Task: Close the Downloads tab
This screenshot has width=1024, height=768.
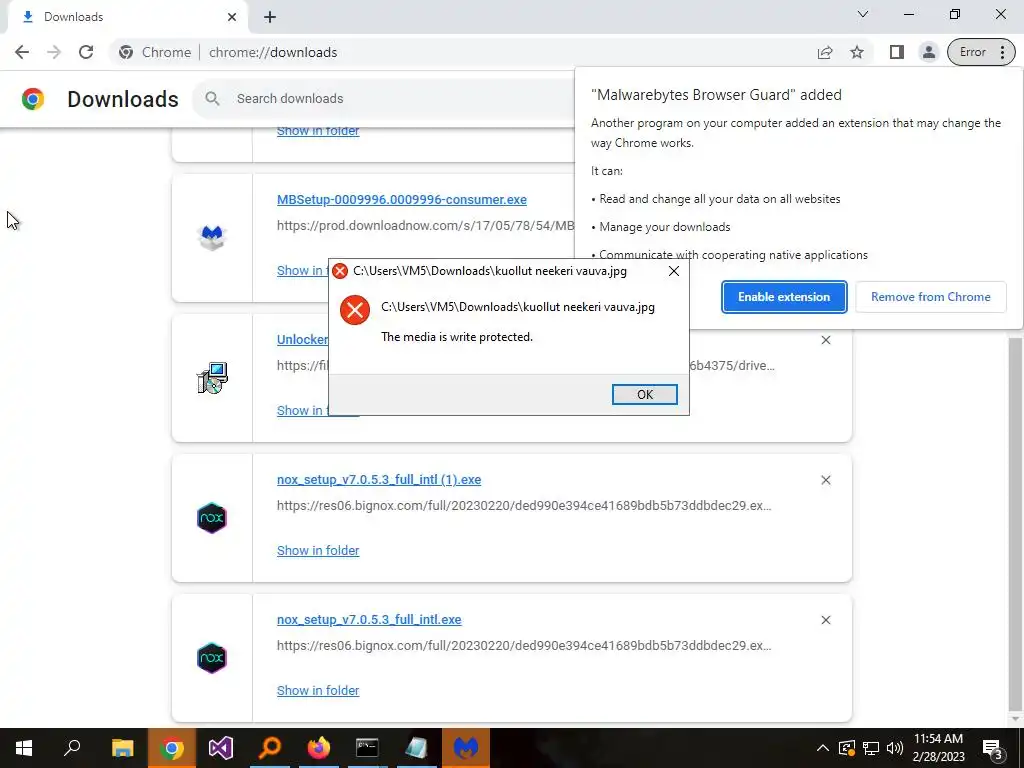Action: pos(232,17)
